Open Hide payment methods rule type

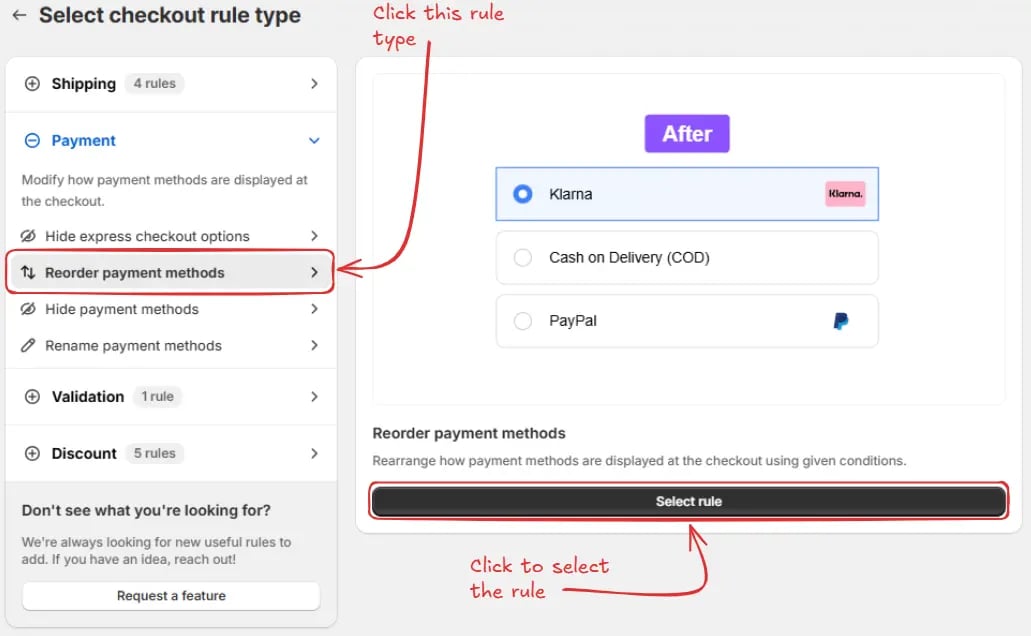(170, 309)
